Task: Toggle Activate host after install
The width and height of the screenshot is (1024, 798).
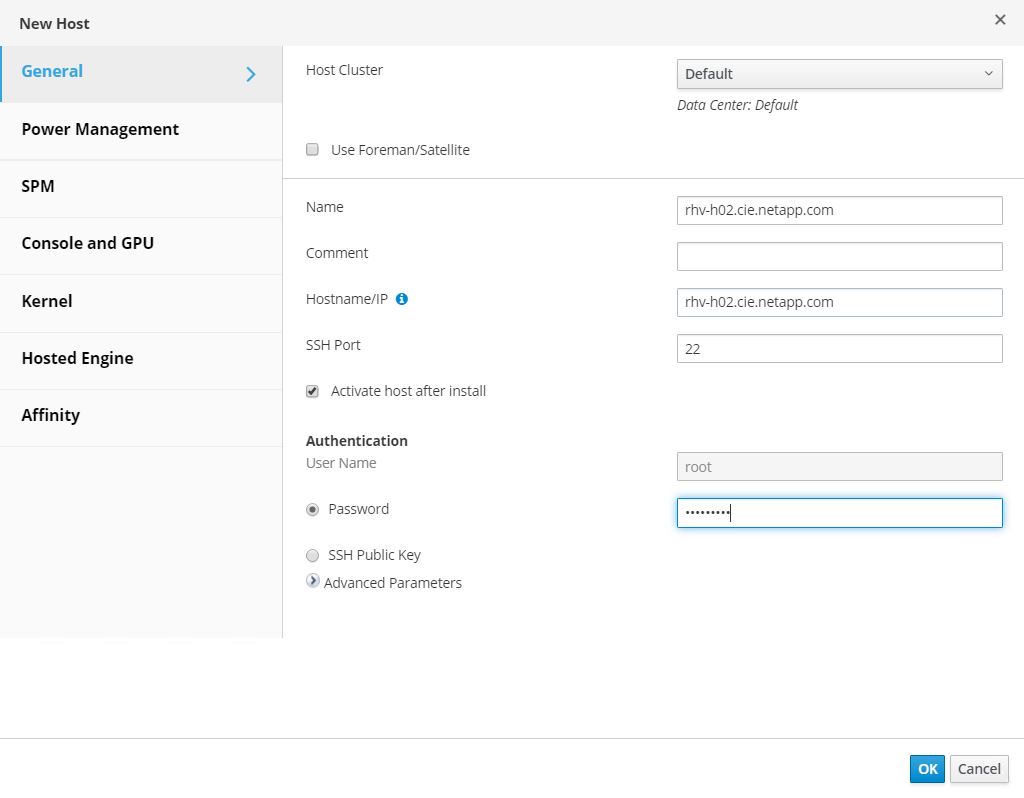Action: pos(313,391)
